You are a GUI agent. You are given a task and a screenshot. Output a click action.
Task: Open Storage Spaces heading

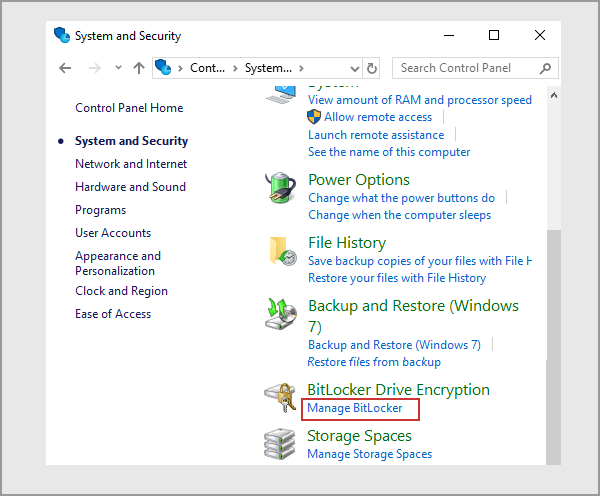359,436
